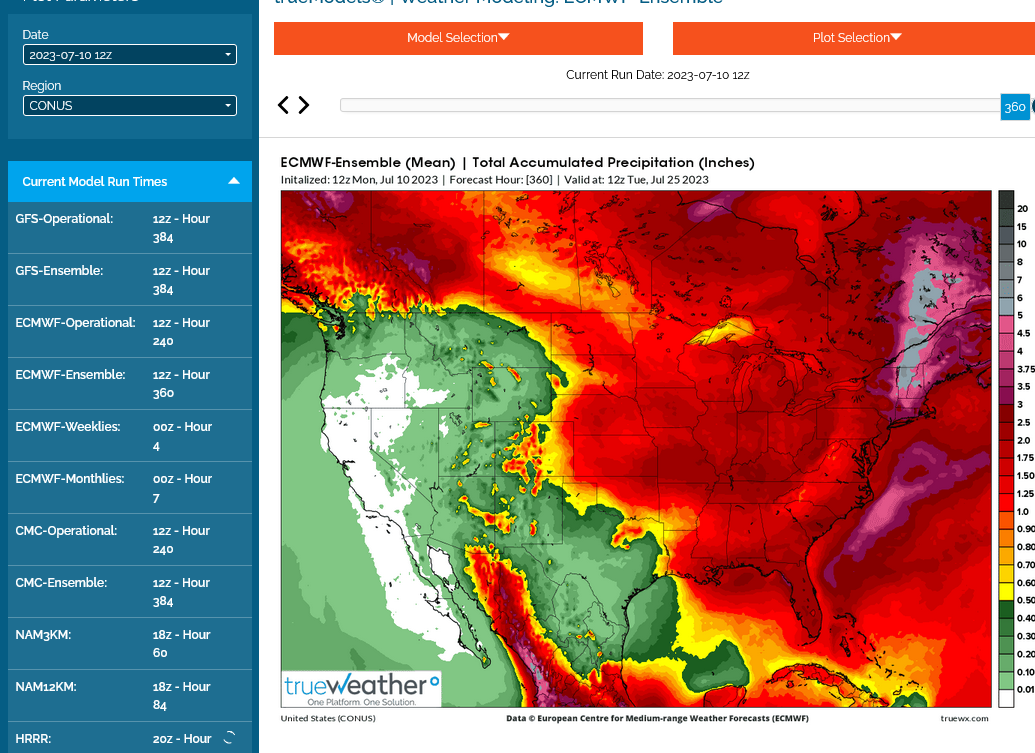1035x753 pixels.
Task: Select the GFS-Ensemble model run row
Action: pyautogui.click(x=129, y=280)
